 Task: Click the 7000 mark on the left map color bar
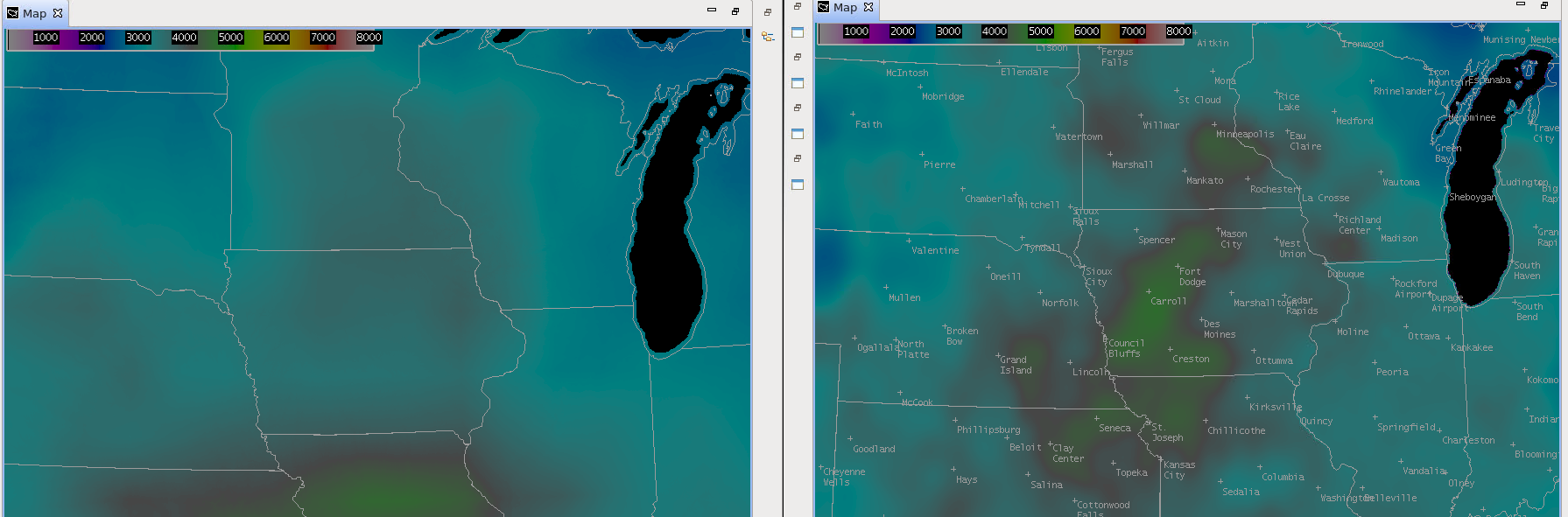tap(323, 38)
